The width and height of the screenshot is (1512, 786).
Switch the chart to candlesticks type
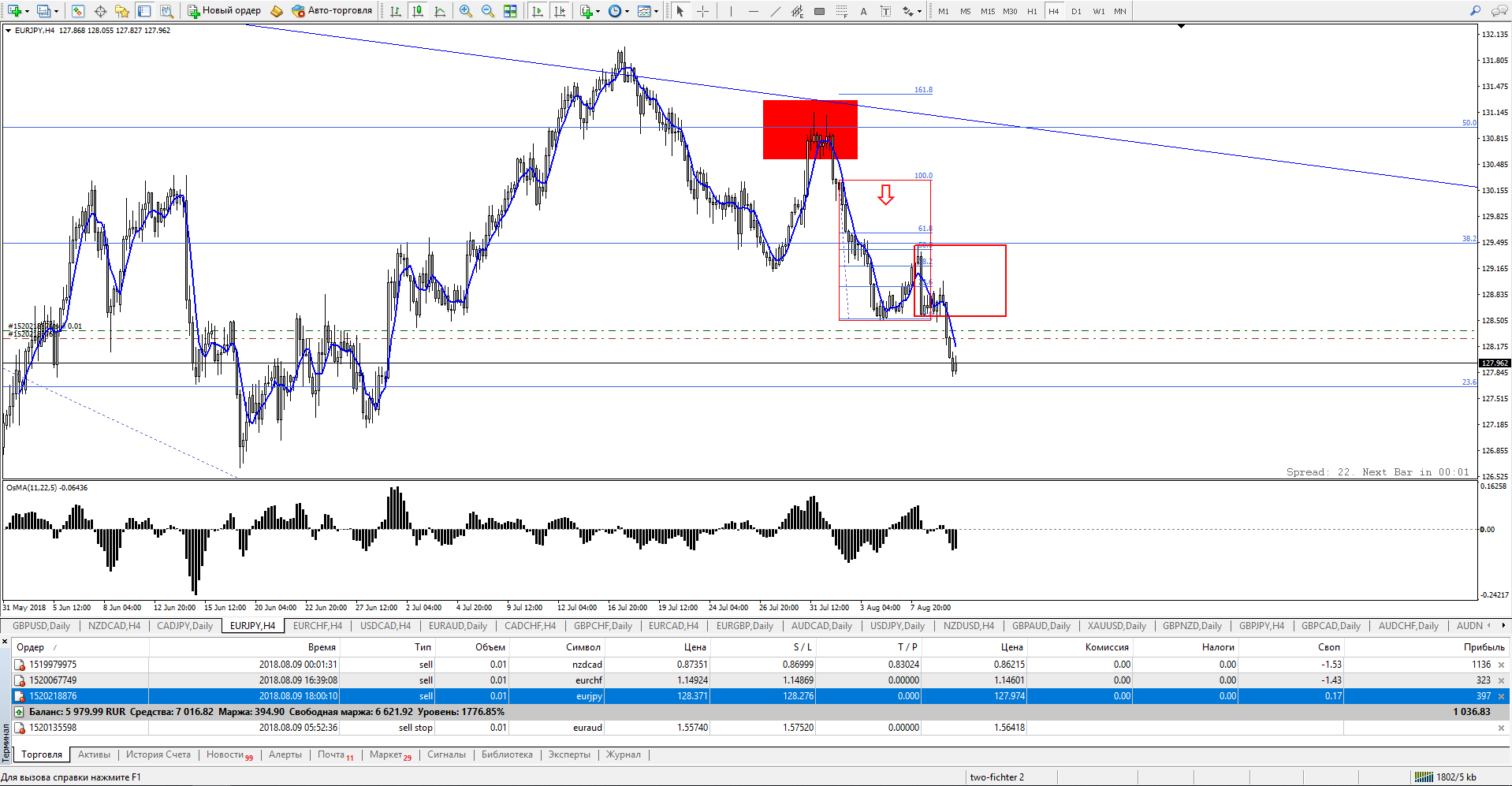[418, 11]
